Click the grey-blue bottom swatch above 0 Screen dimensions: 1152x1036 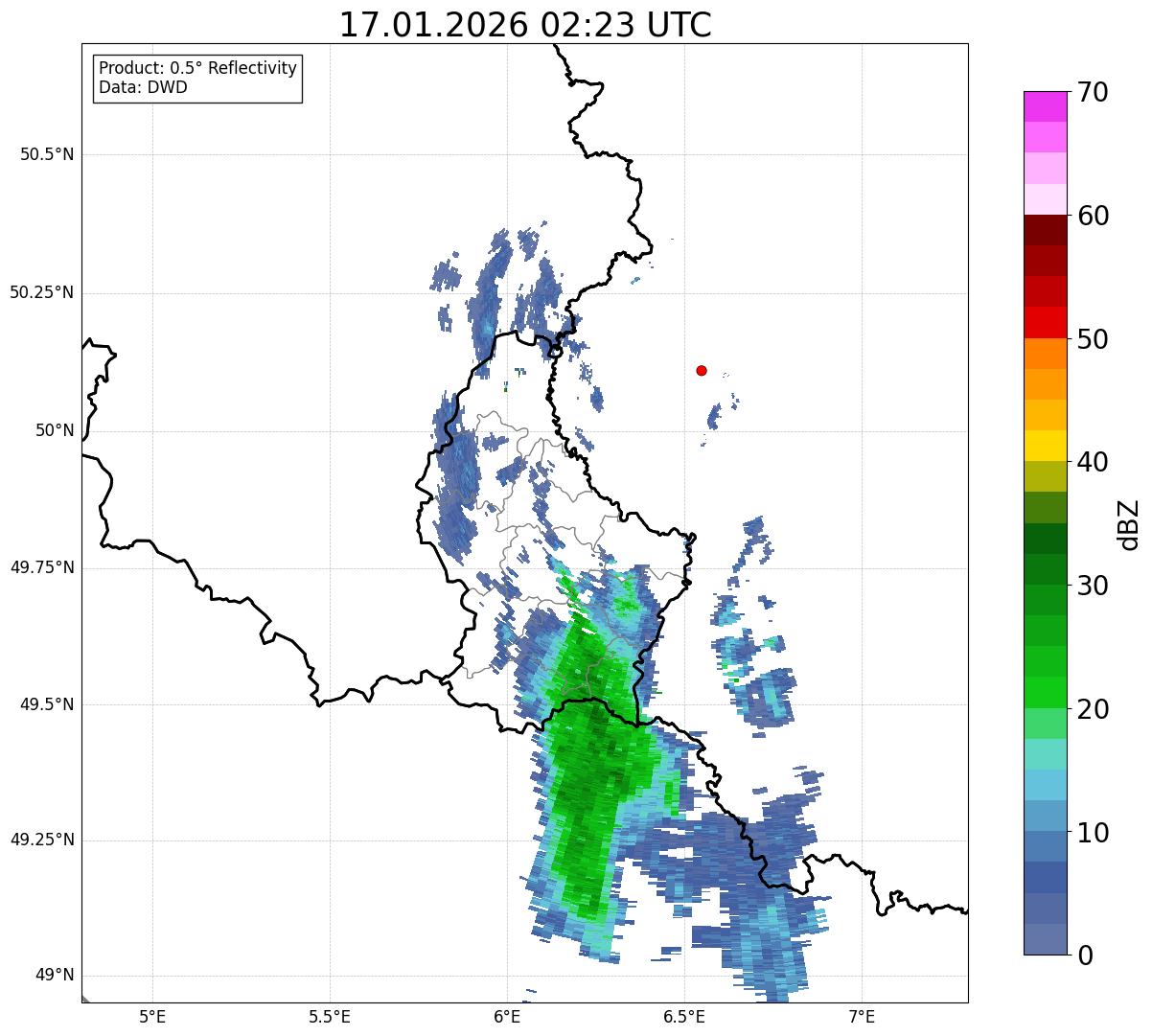1046,939
